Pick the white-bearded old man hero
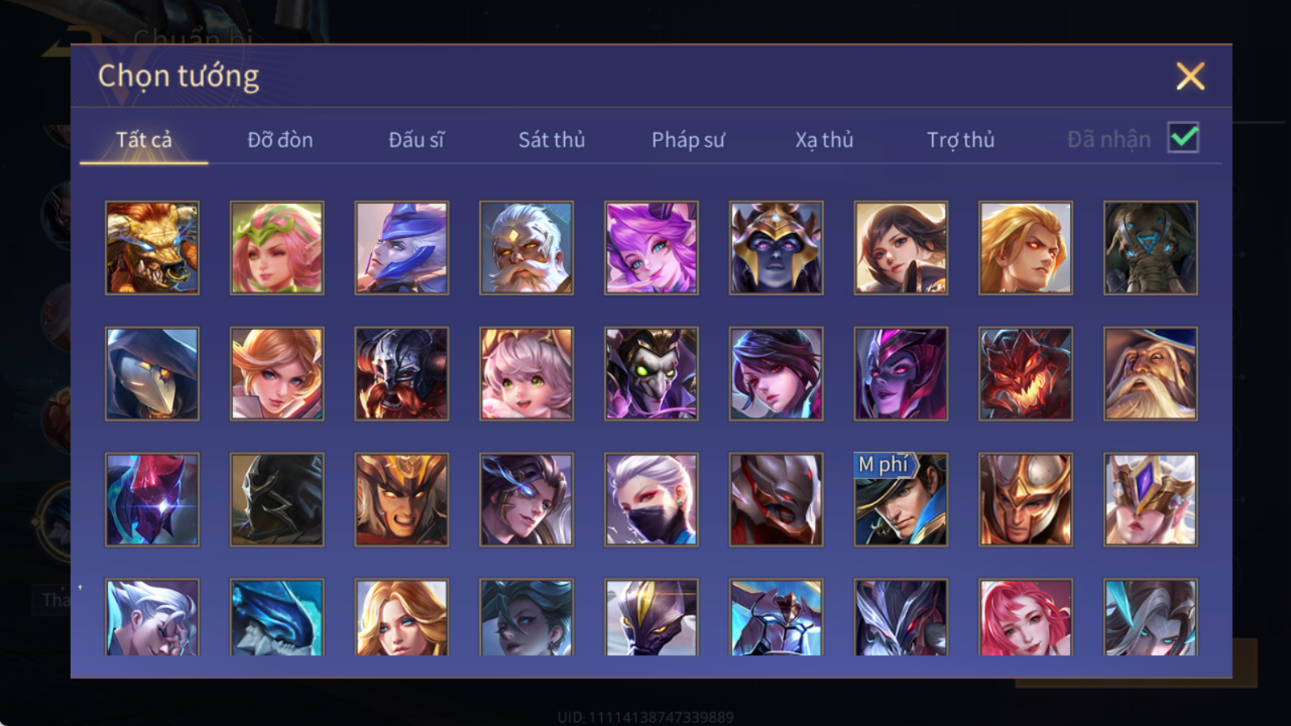The height and width of the screenshot is (726, 1291). coord(526,248)
